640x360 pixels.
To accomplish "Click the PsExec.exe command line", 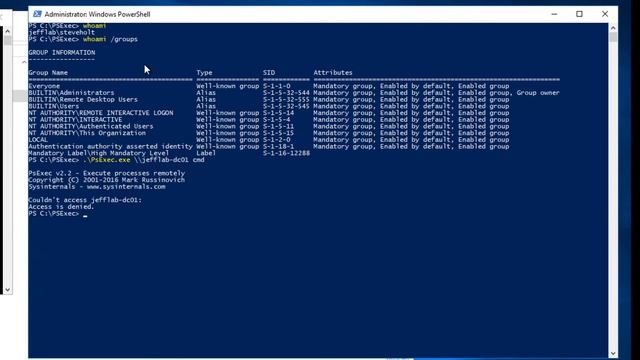I will pos(116,160).
